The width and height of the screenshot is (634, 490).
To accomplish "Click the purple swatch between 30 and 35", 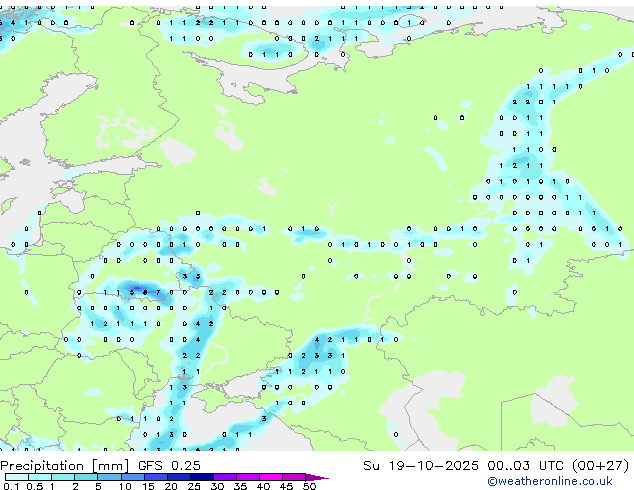I will pos(224,477).
